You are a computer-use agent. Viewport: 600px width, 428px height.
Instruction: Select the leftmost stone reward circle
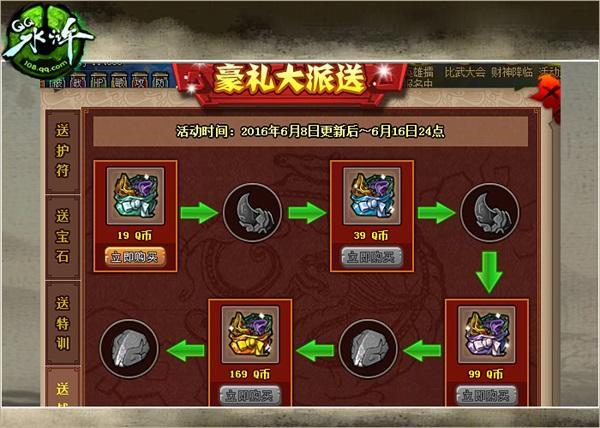(129, 349)
